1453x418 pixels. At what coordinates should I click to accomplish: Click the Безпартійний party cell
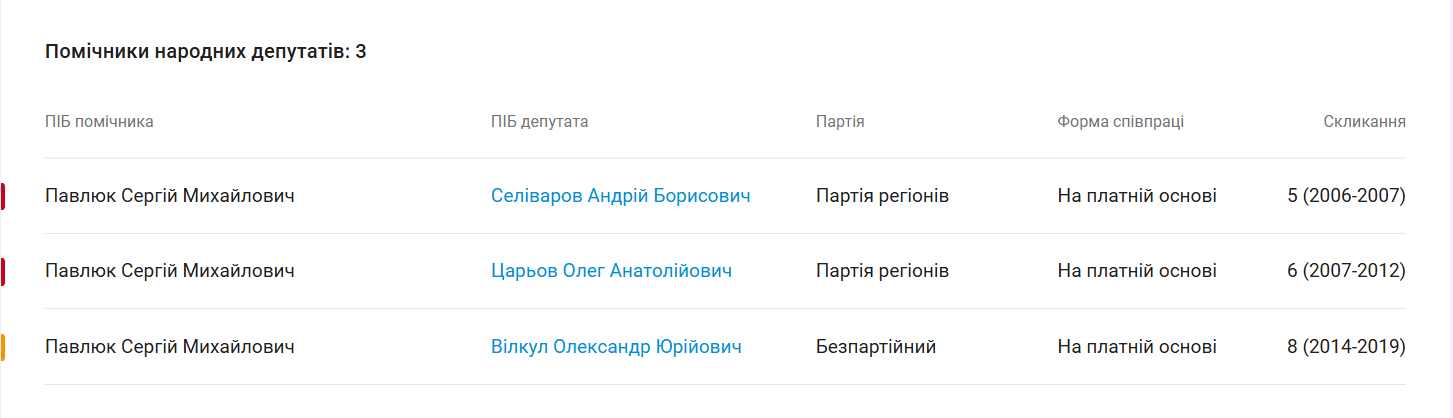click(875, 347)
